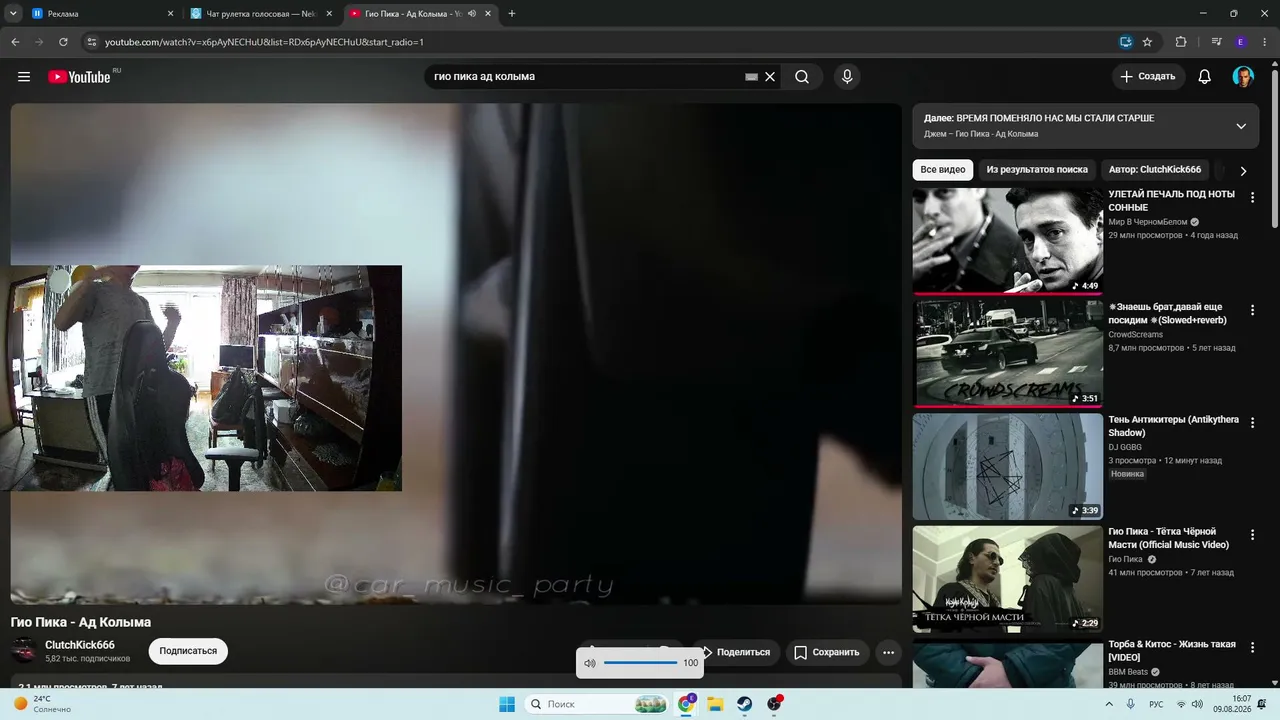Open options for Тень Антикитеры video

pyautogui.click(x=1252, y=424)
